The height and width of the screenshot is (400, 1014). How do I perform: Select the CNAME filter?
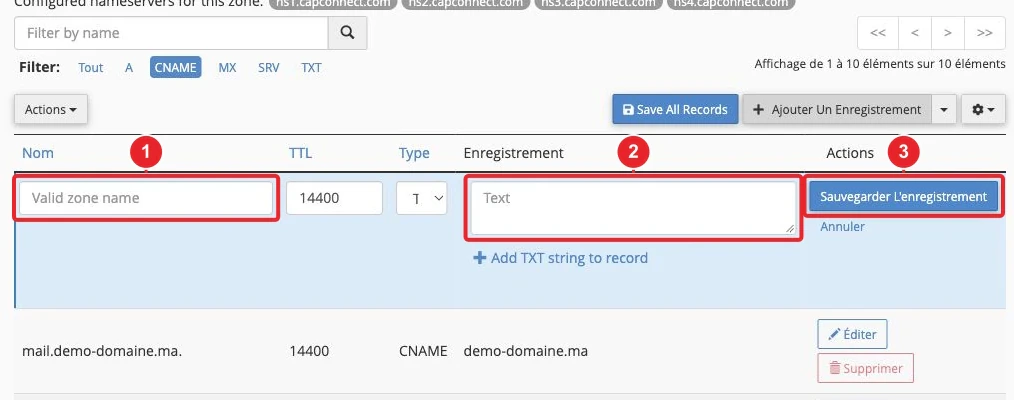[176, 67]
